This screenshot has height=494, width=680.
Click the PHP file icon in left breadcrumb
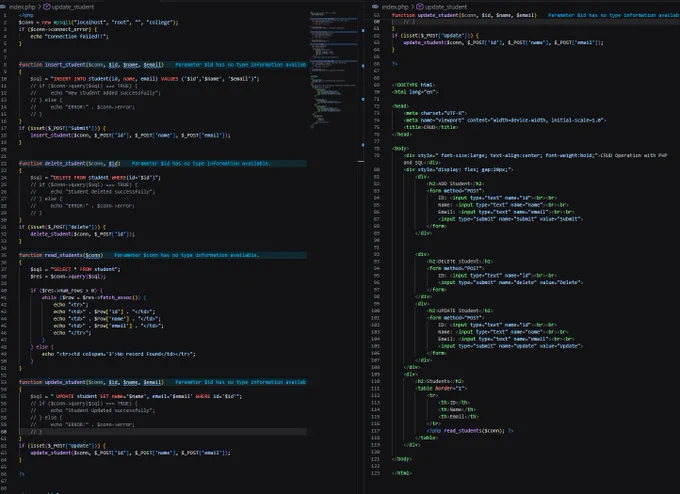tap(3, 7)
